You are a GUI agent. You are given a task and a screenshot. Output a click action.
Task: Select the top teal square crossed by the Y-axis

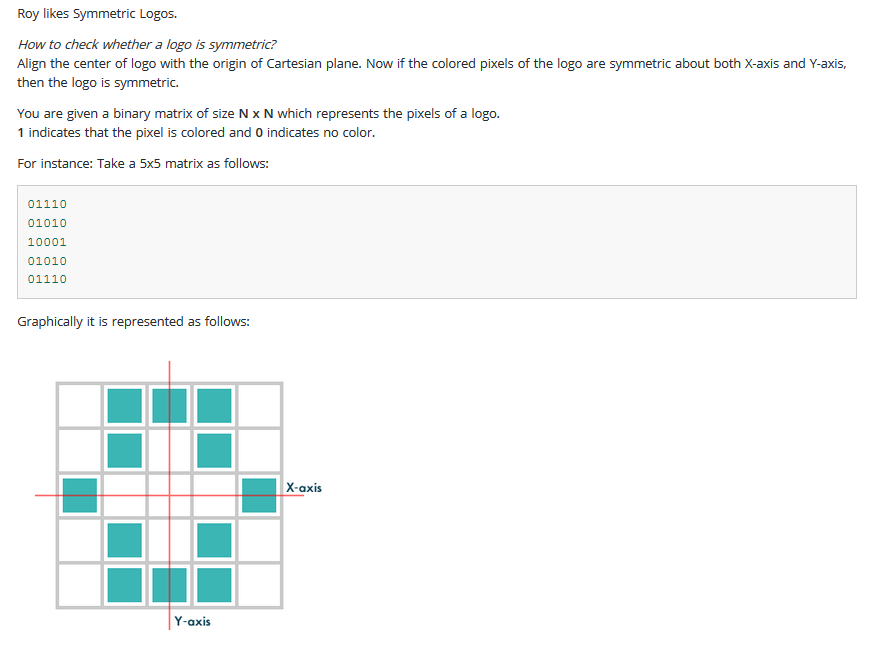coord(169,405)
